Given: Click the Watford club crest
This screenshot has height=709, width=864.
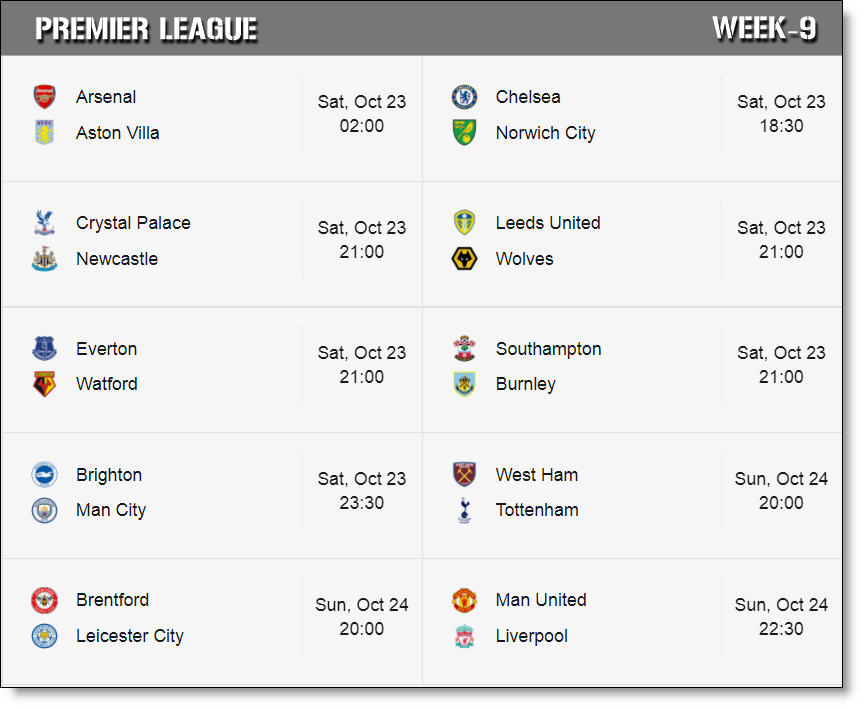Looking at the screenshot, I should pyautogui.click(x=44, y=384).
